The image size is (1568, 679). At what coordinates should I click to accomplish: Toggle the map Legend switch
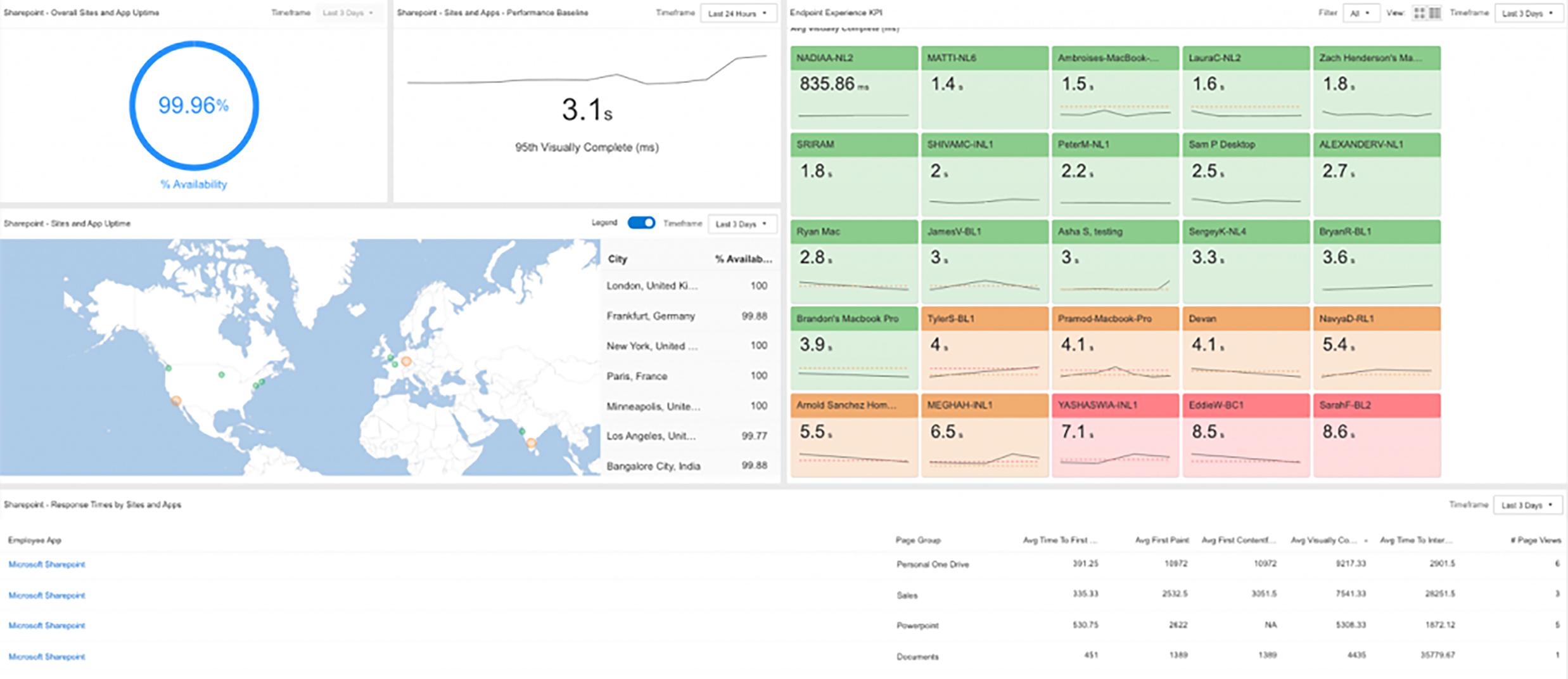(641, 223)
